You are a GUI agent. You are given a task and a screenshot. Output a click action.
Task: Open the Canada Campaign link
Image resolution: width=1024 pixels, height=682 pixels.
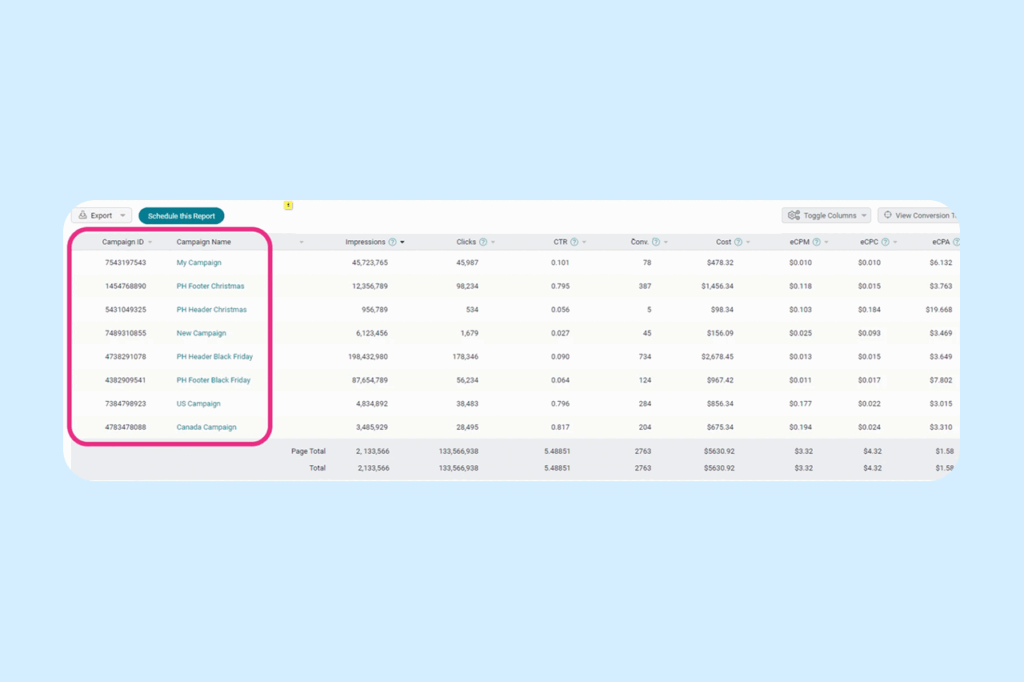(x=206, y=427)
